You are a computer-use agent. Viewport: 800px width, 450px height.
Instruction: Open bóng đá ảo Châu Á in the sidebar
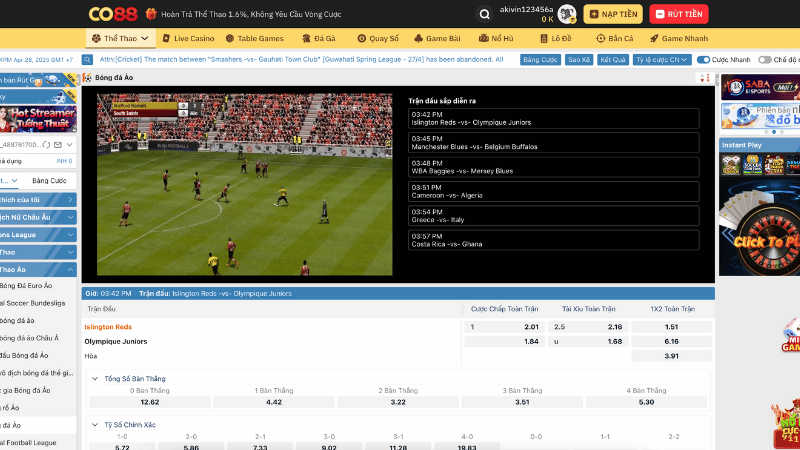click(30, 338)
